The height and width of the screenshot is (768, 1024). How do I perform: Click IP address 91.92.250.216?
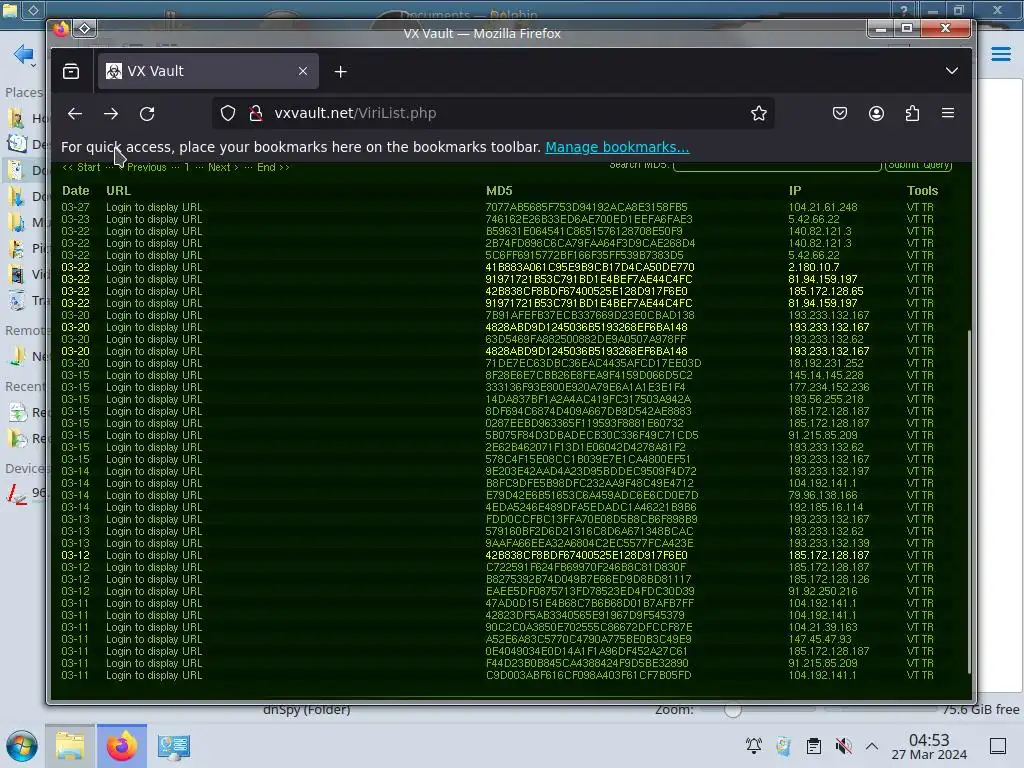coord(823,591)
